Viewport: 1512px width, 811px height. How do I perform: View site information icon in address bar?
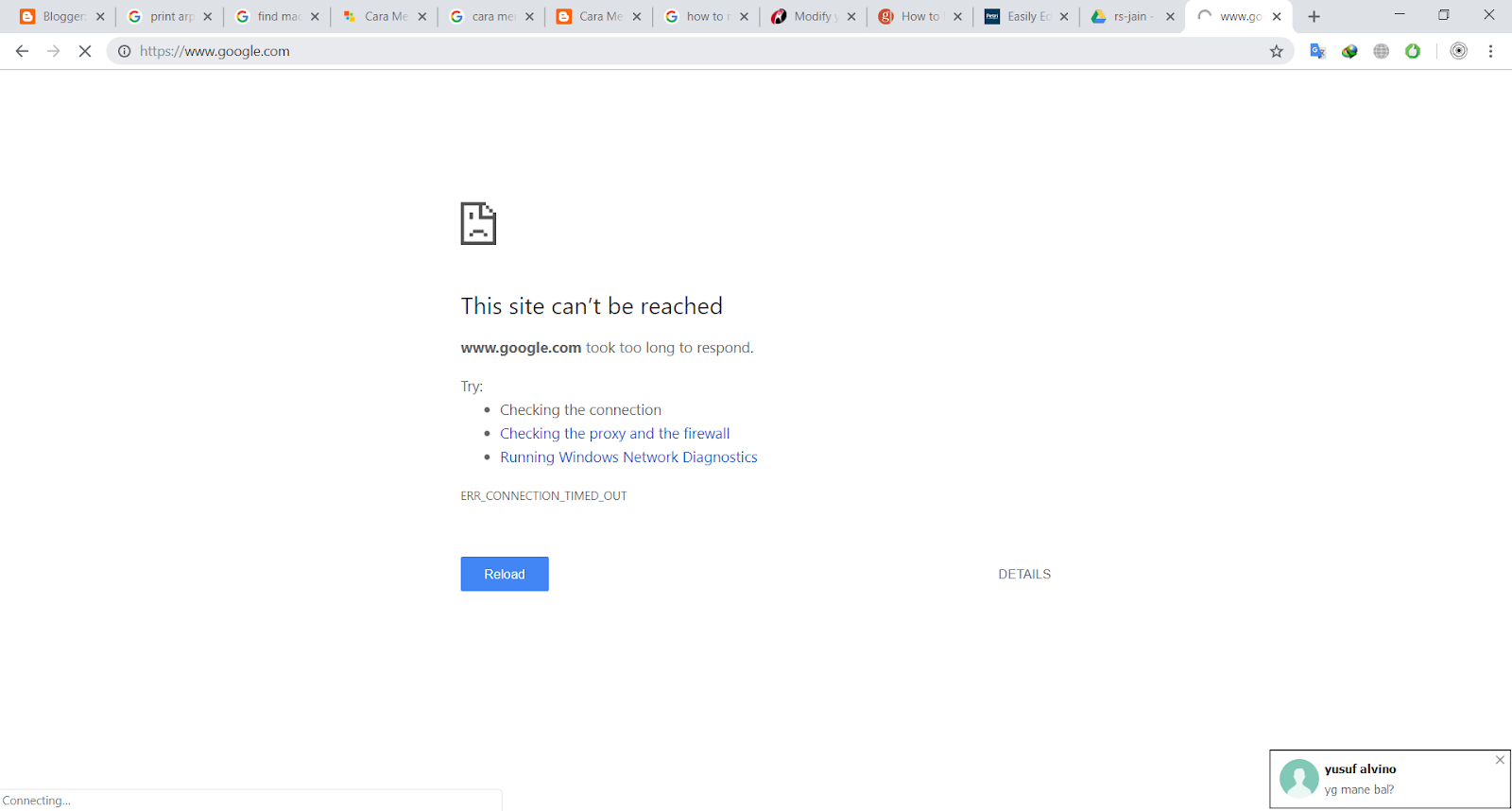[124, 51]
